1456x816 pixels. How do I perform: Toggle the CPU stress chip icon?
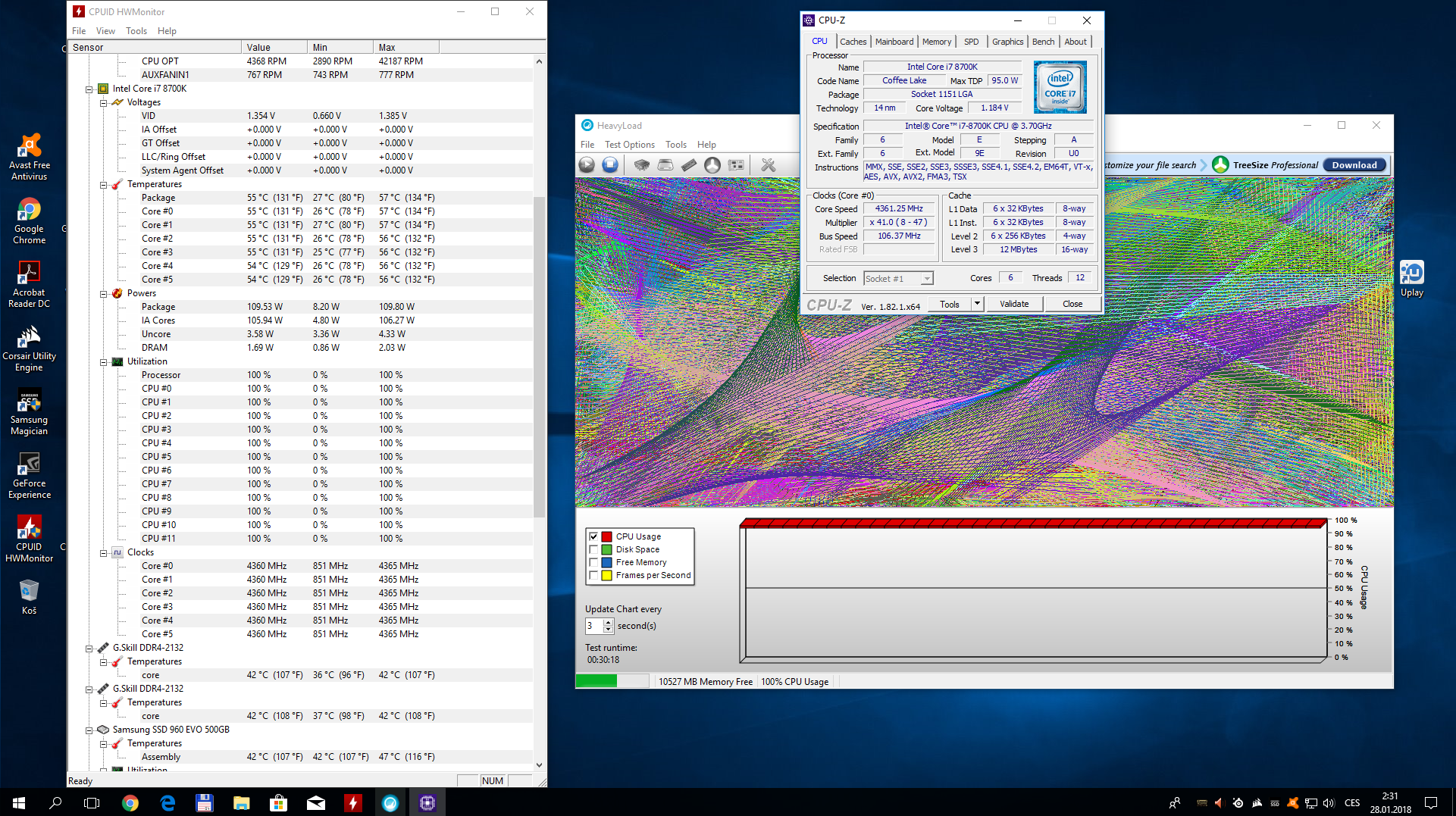641,165
